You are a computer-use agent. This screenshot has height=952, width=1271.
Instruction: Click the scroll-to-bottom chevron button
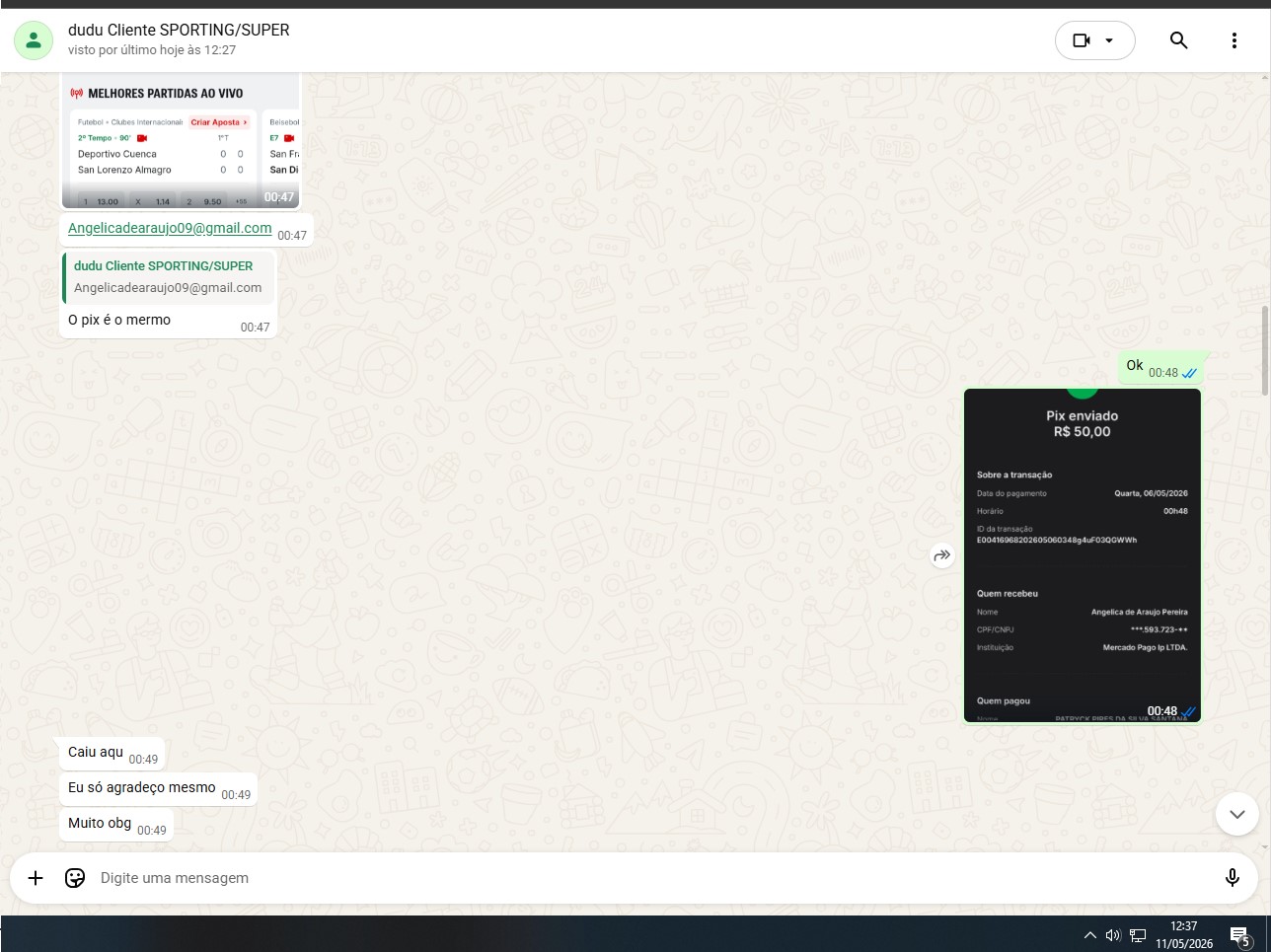point(1236,815)
